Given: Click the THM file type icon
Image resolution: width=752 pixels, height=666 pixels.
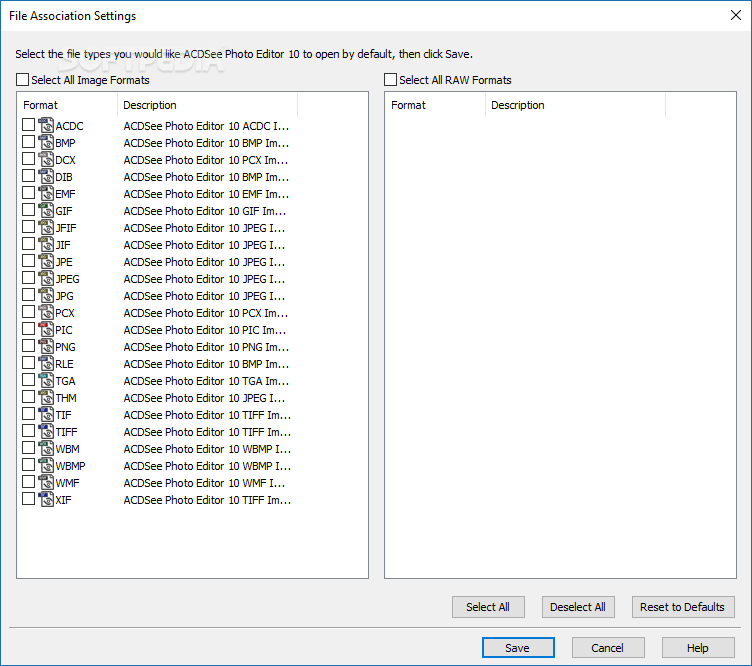Looking at the screenshot, I should click(46, 397).
